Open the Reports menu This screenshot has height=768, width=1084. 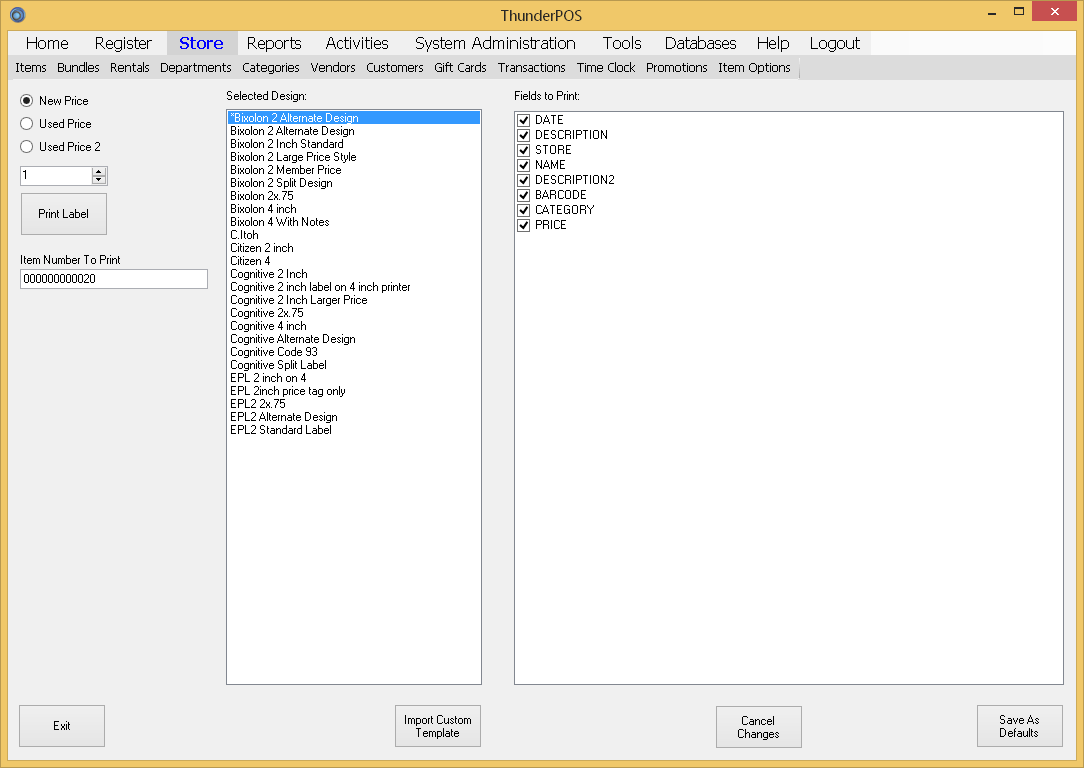(274, 43)
